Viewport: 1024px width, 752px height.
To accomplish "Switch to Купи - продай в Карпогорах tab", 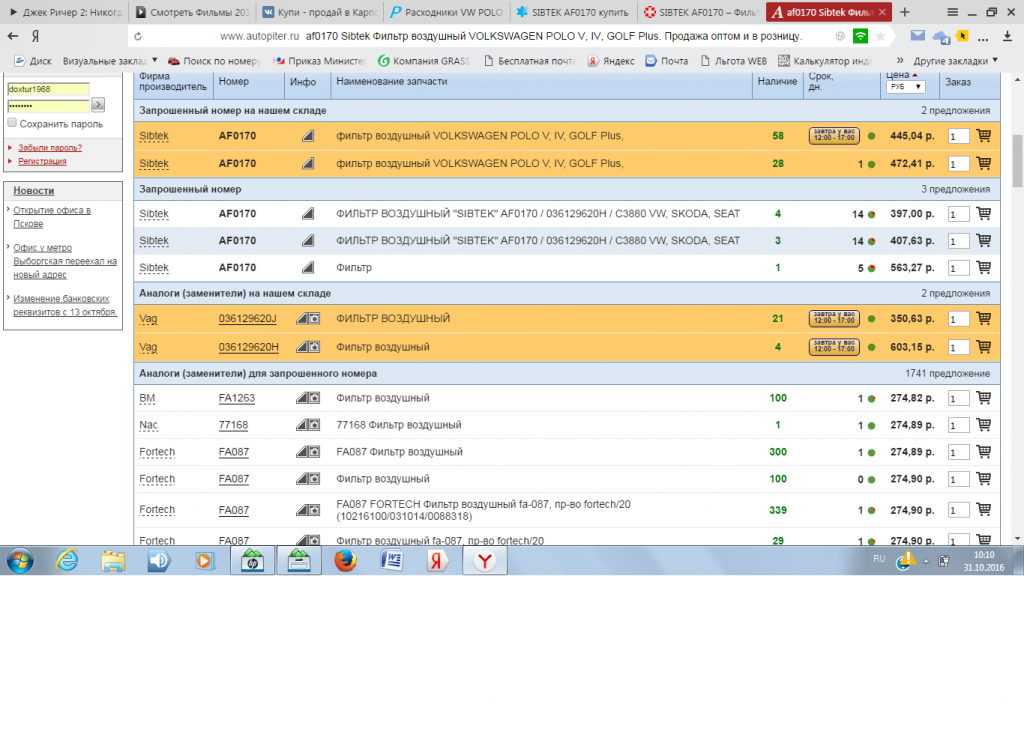I will [321, 12].
